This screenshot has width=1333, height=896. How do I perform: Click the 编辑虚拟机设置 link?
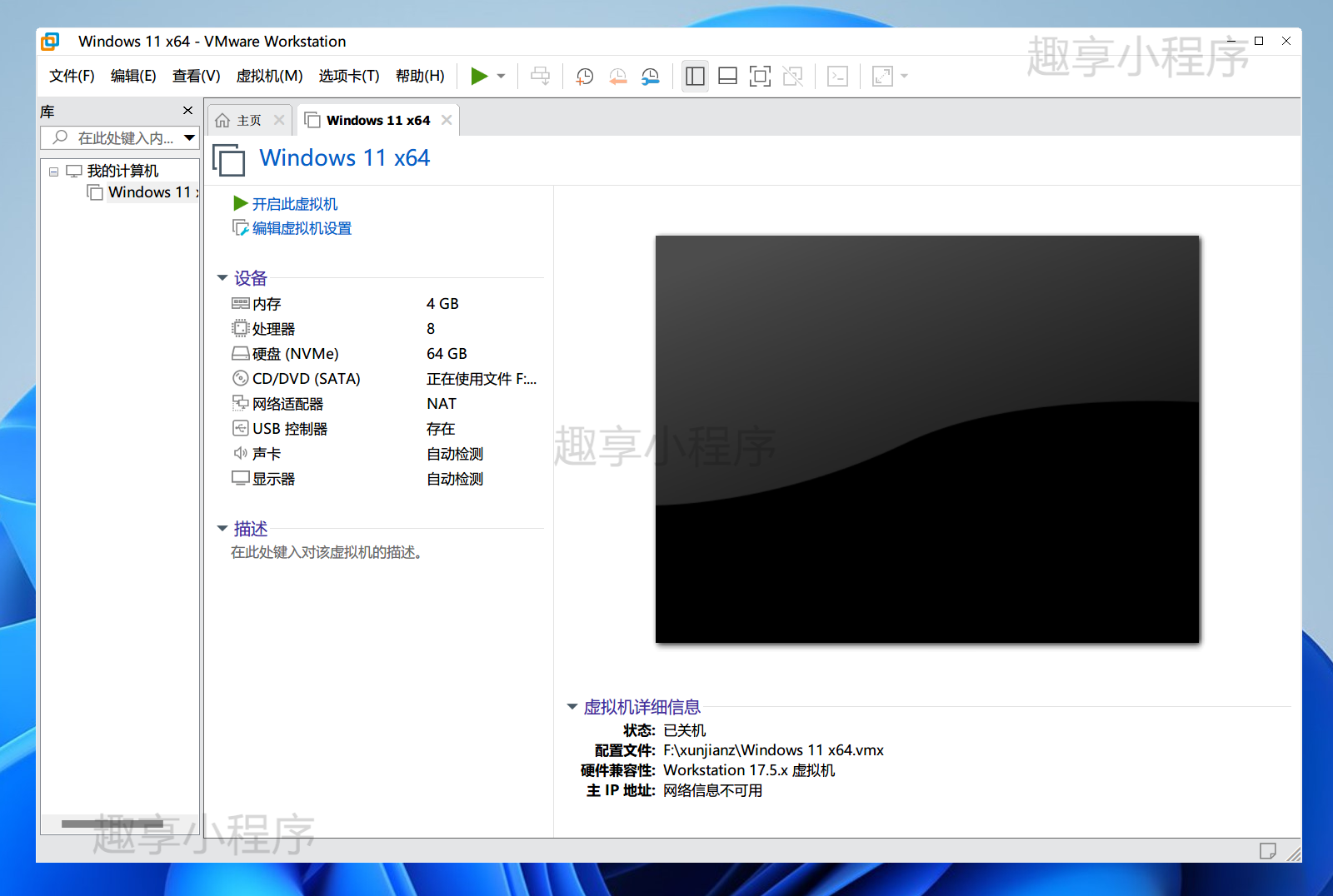click(x=302, y=228)
